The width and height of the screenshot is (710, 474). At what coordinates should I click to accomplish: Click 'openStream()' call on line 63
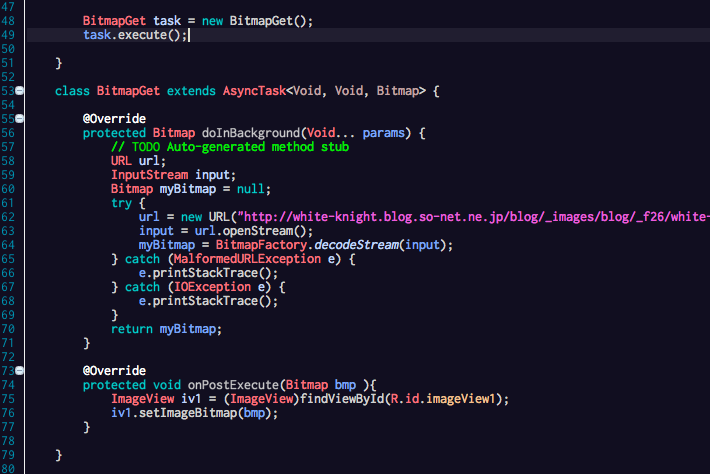coord(264,231)
